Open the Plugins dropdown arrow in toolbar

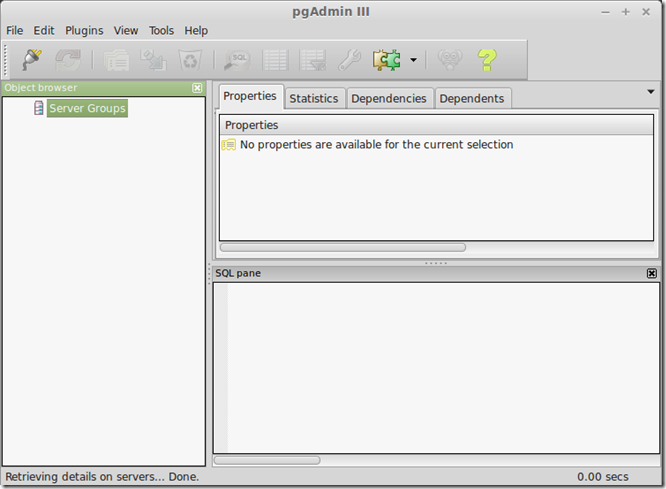413,60
